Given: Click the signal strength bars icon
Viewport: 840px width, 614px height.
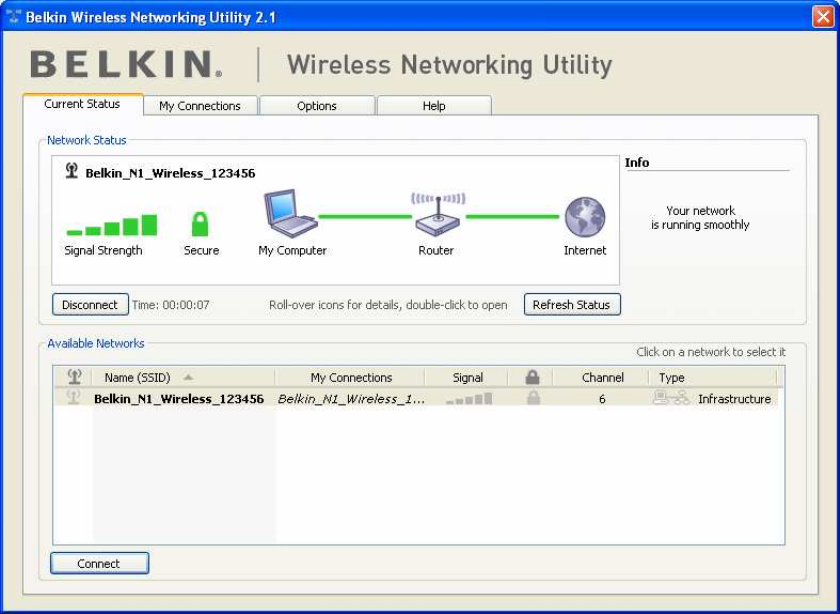Looking at the screenshot, I should tap(111, 225).
